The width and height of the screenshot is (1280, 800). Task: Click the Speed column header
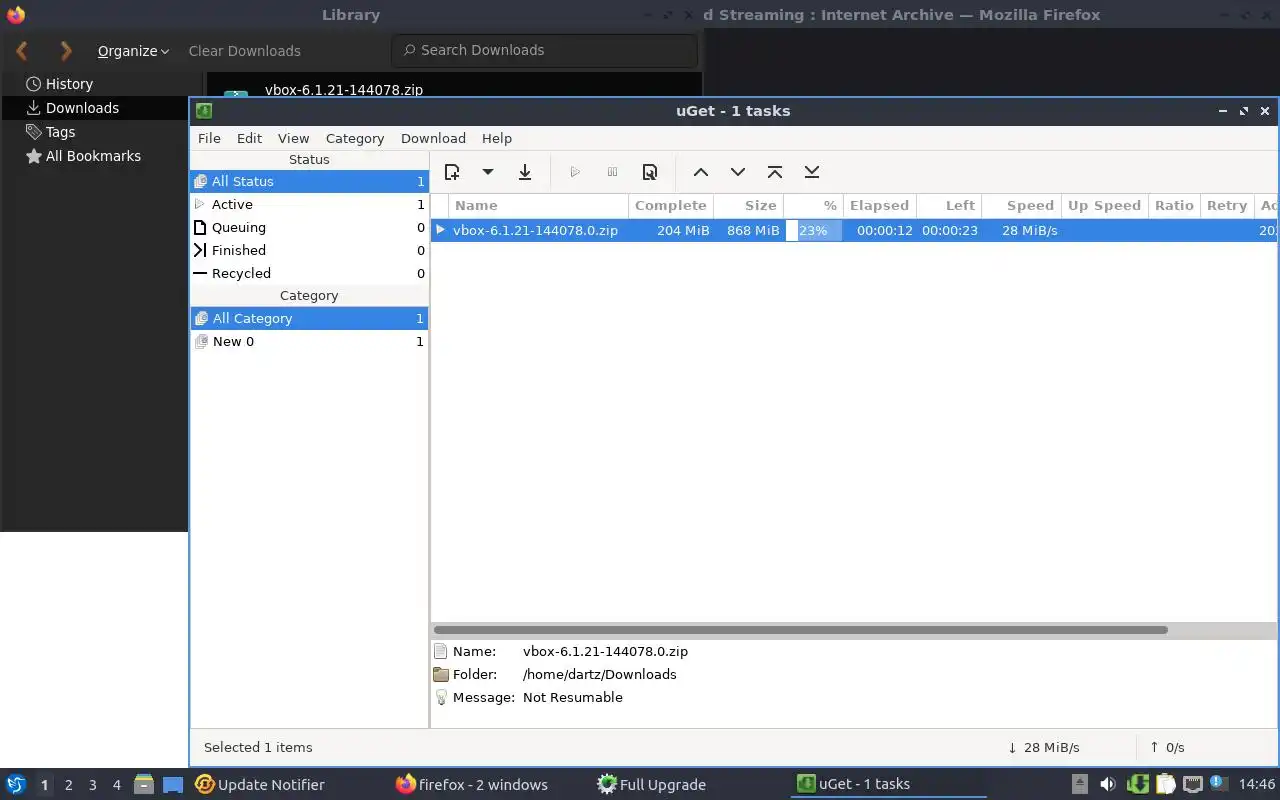(x=1021, y=205)
